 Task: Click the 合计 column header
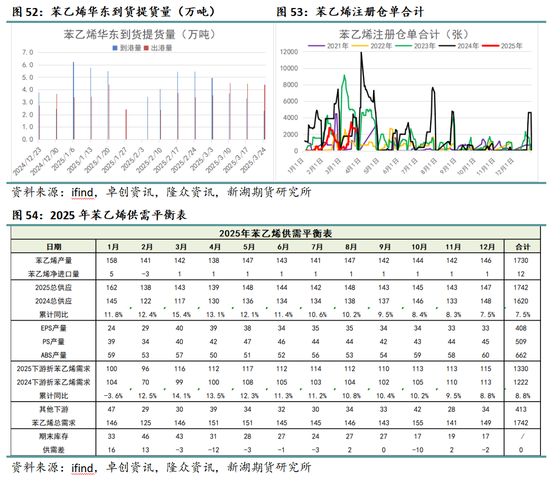coord(522,247)
